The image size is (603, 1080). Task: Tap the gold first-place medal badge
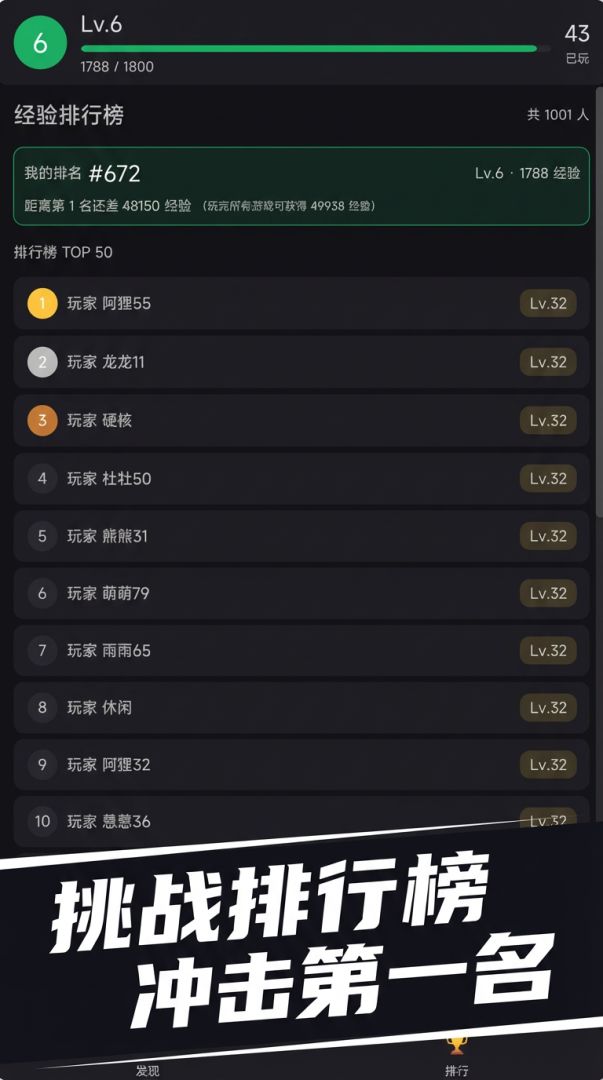pyautogui.click(x=41, y=305)
